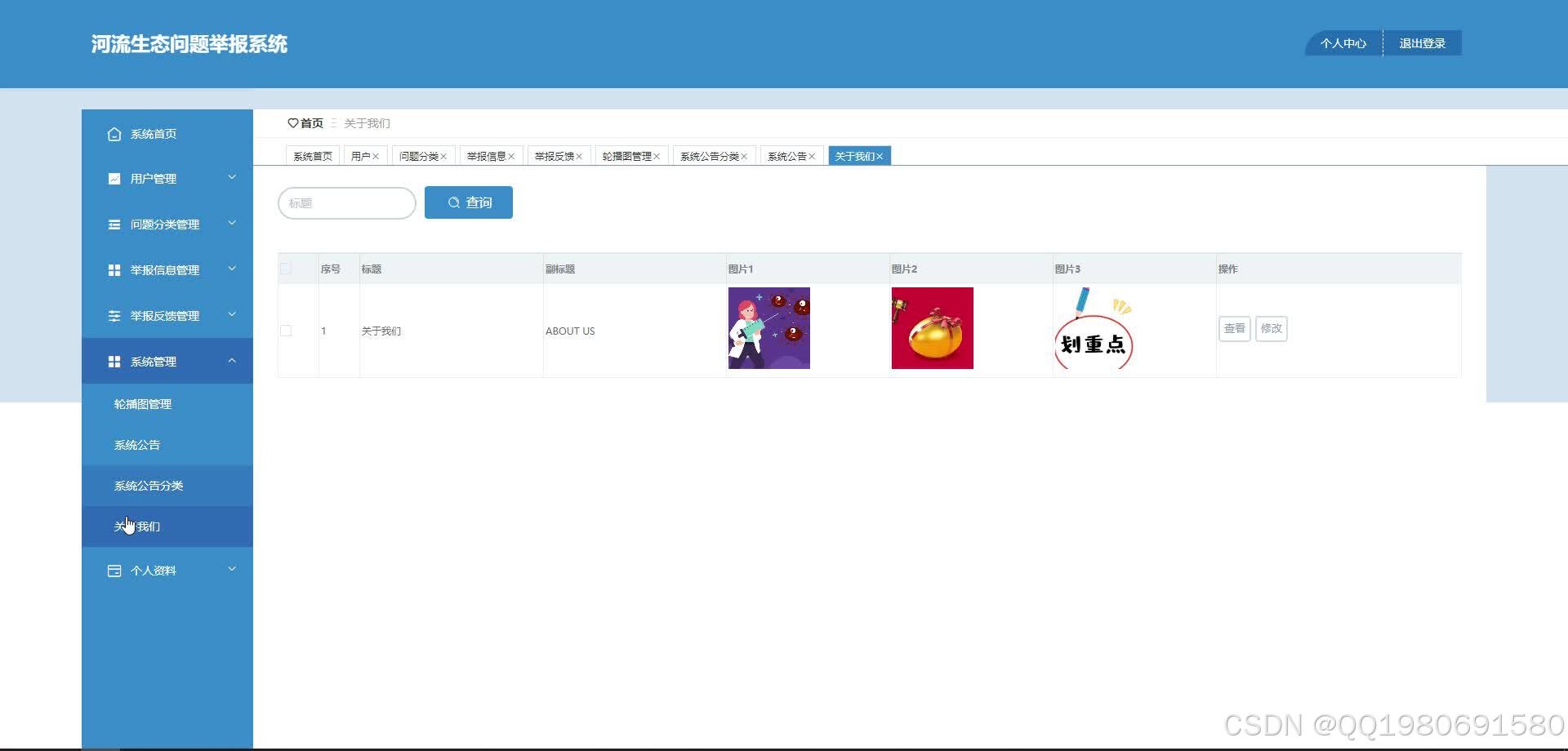Click the 系统管理 icon in the sidebar
Screen dimensions: 1568x751
(114, 361)
